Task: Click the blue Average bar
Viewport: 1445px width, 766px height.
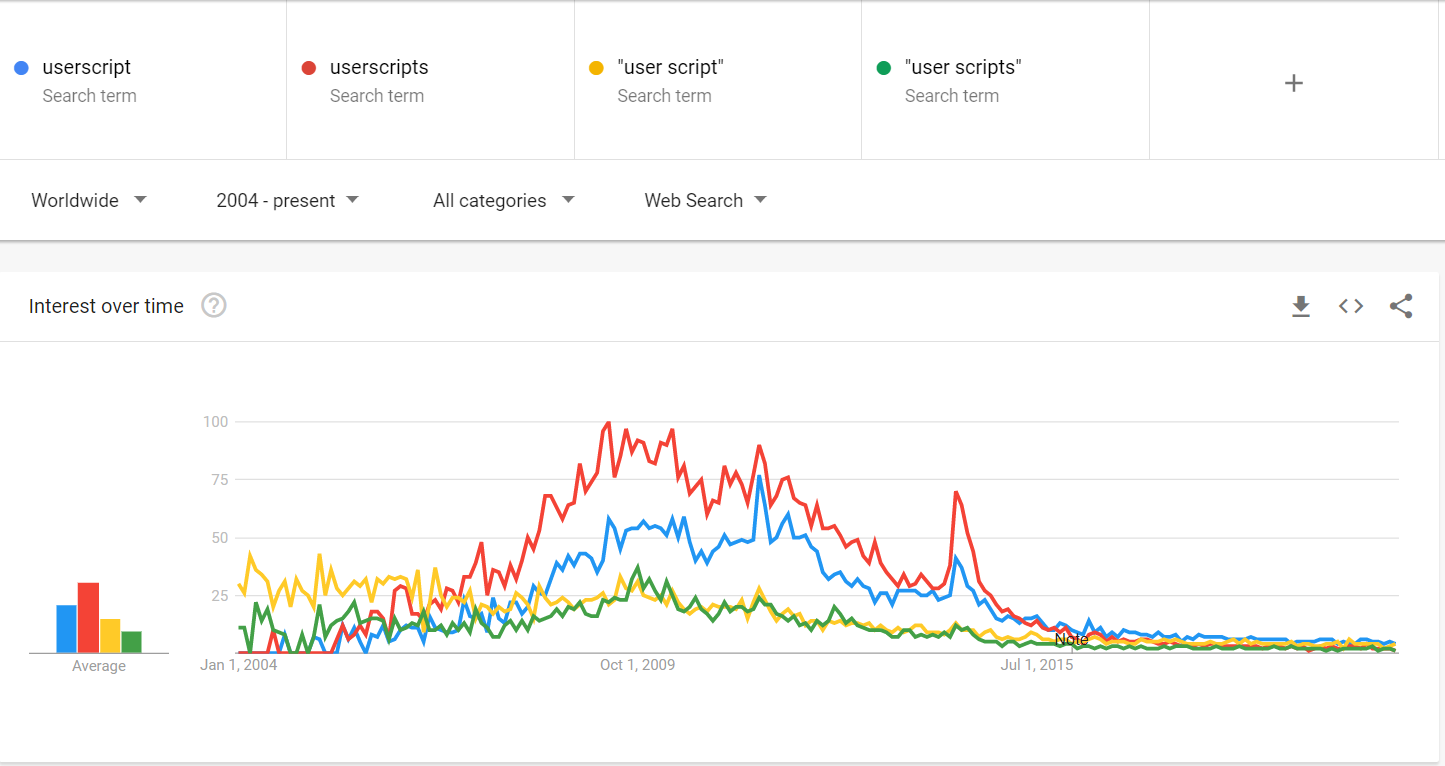Action: [66, 629]
